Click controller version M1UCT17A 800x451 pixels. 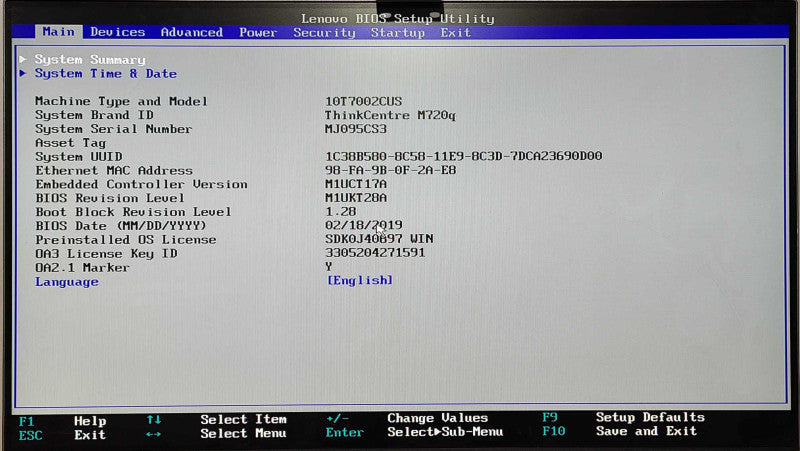(356, 184)
